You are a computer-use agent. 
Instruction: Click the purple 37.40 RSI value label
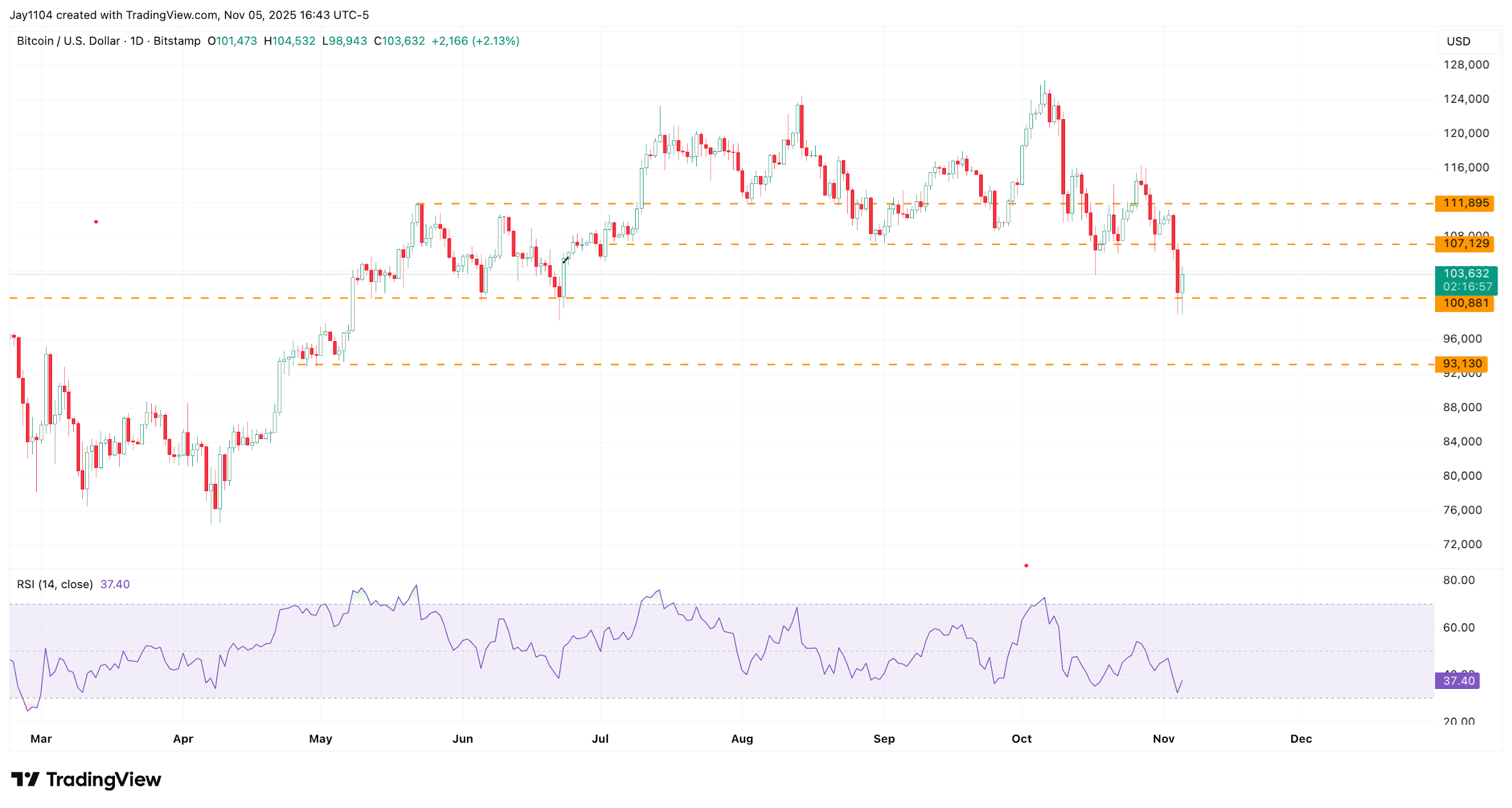point(1458,681)
